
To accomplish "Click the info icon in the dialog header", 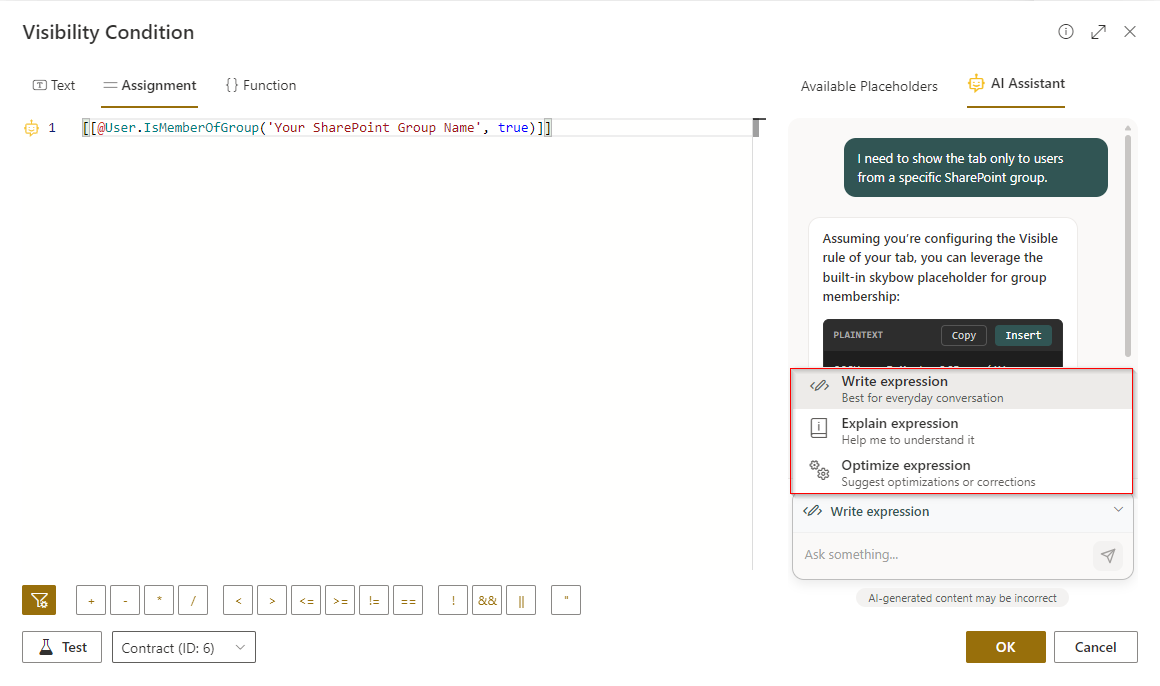I will pyautogui.click(x=1066, y=32).
